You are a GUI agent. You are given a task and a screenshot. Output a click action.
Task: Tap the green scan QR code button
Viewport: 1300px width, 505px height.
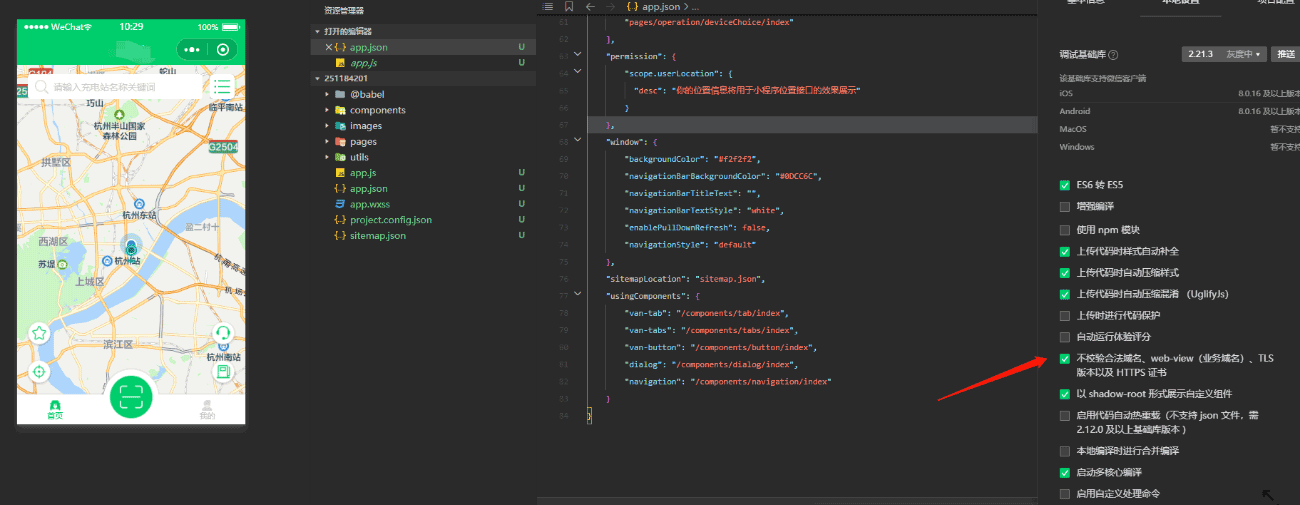[x=130, y=396]
